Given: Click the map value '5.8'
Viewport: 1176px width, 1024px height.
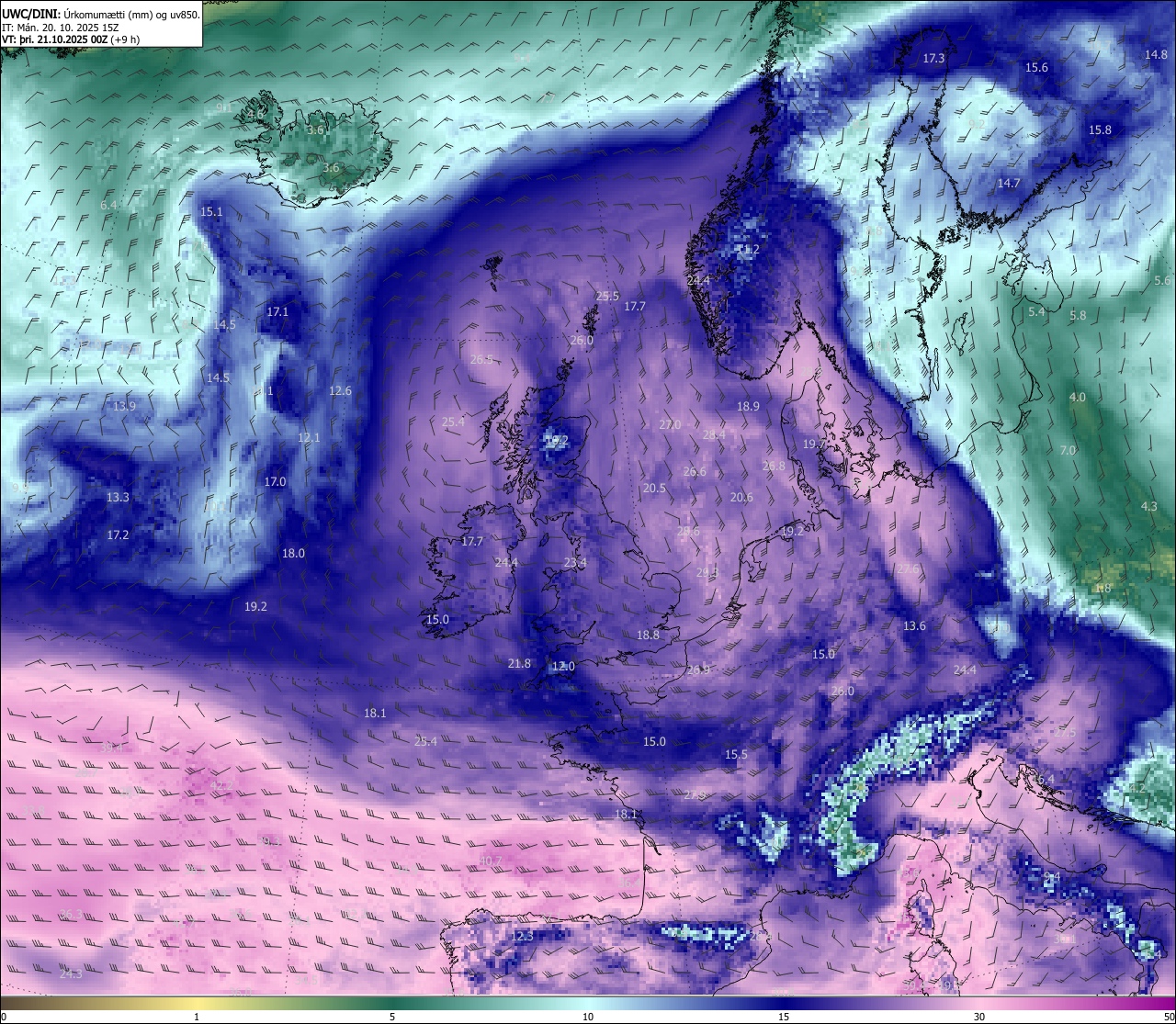Looking at the screenshot, I should click(1078, 315).
